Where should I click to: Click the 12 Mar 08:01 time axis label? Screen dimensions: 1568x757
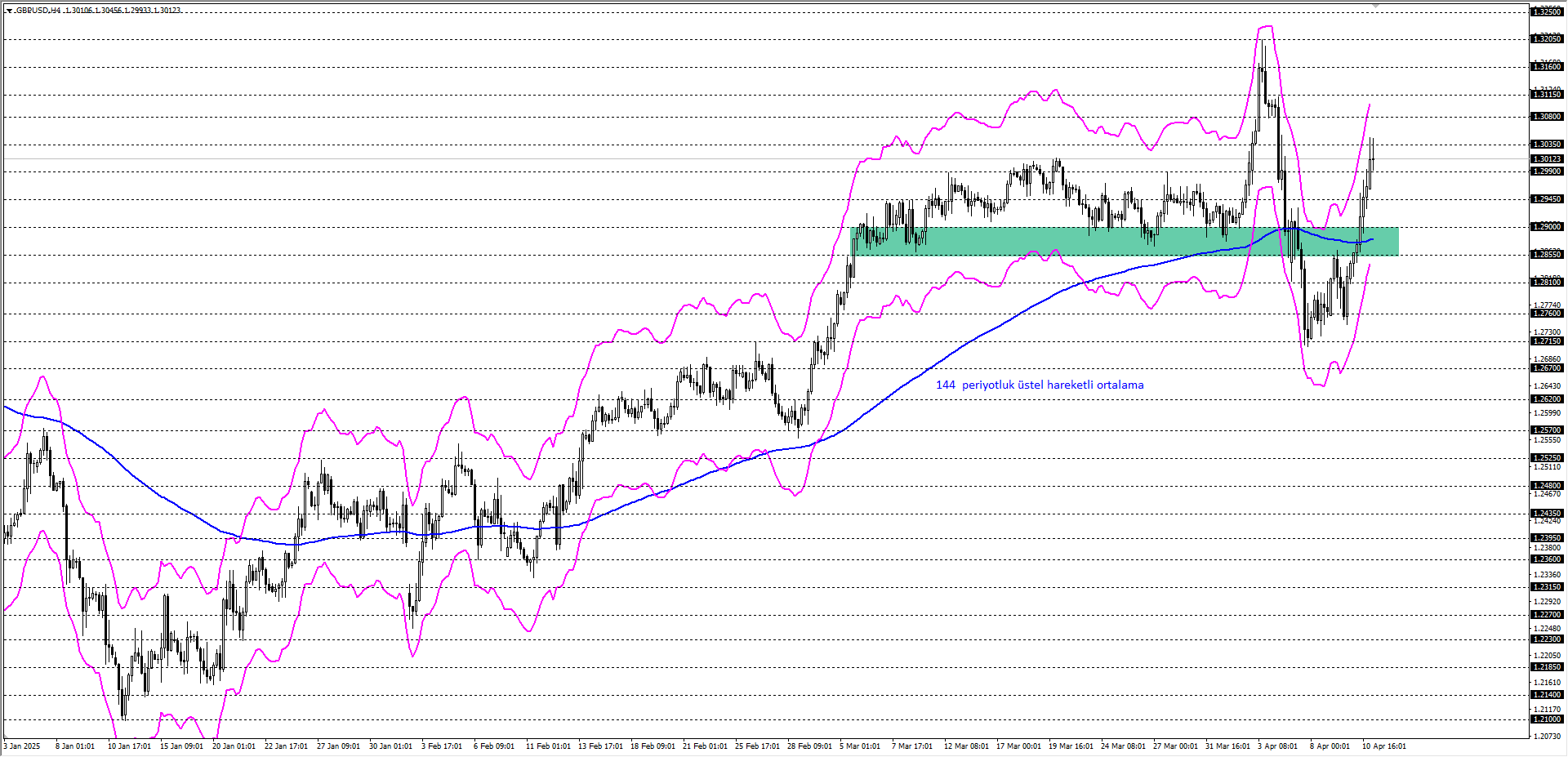[966, 746]
